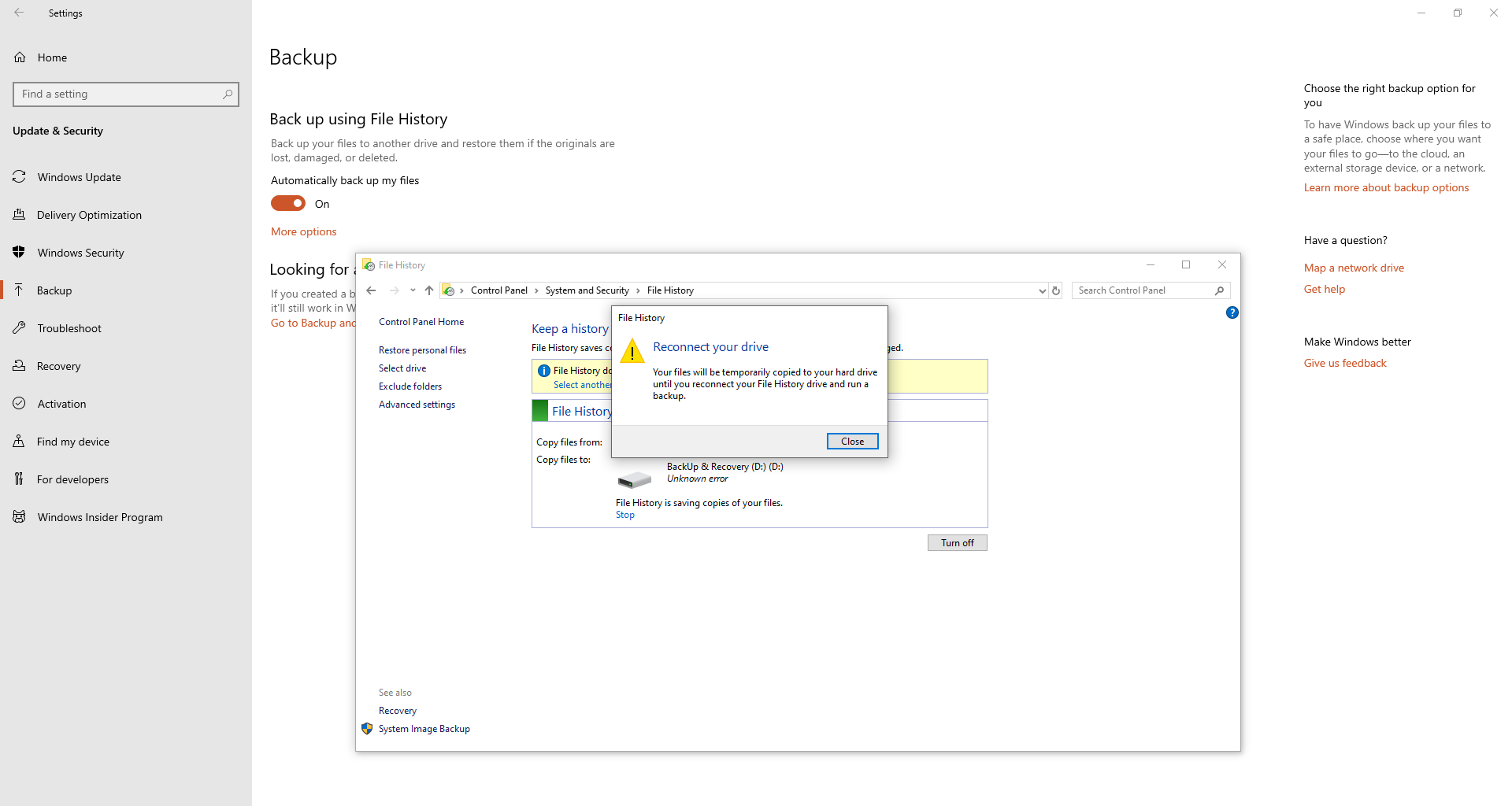Click the Home icon in Settings sidebar
Viewport: 1512px width, 806px height.
click(x=20, y=57)
